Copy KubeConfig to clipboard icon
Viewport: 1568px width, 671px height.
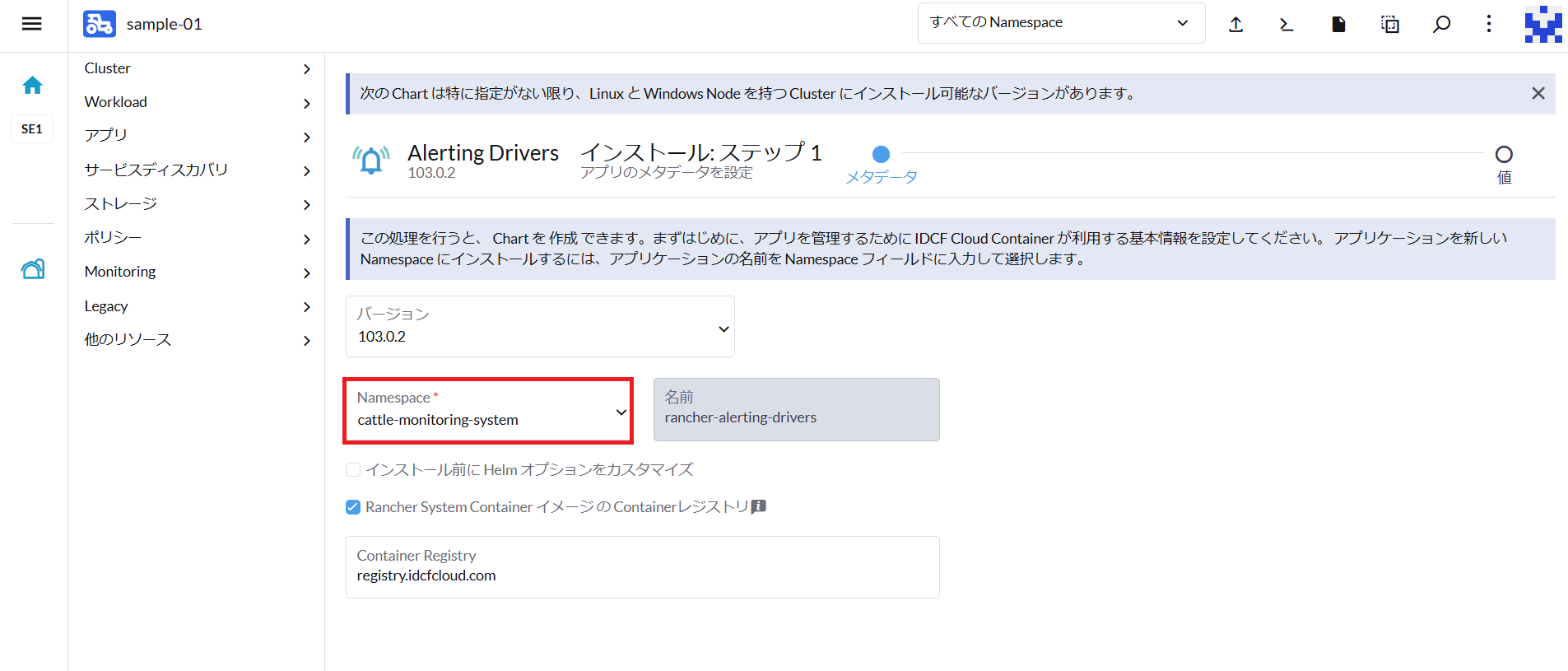1389,25
